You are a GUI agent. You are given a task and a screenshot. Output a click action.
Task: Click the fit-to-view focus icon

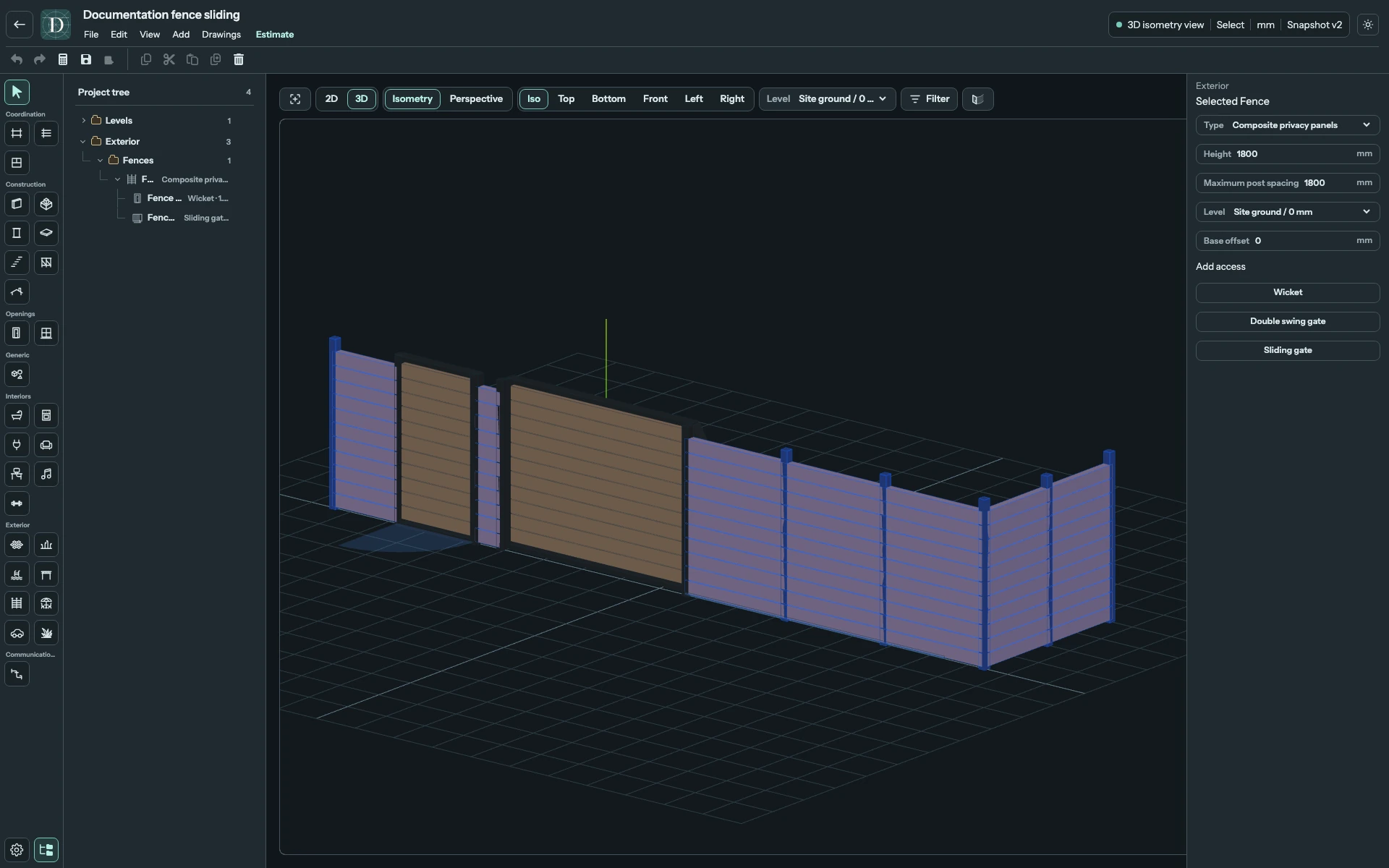tap(295, 99)
